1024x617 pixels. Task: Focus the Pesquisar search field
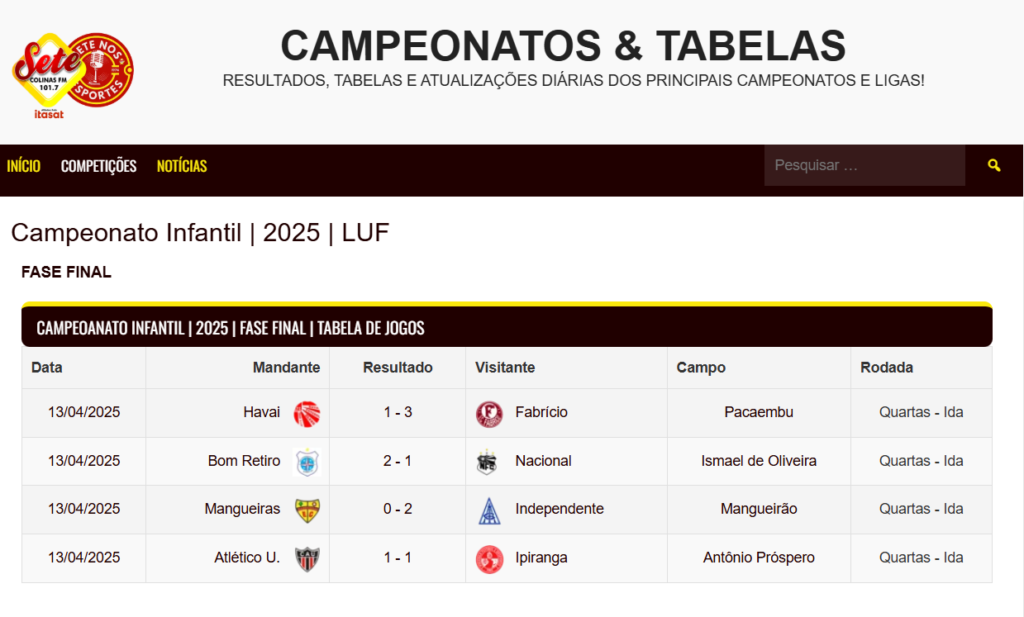(865, 165)
